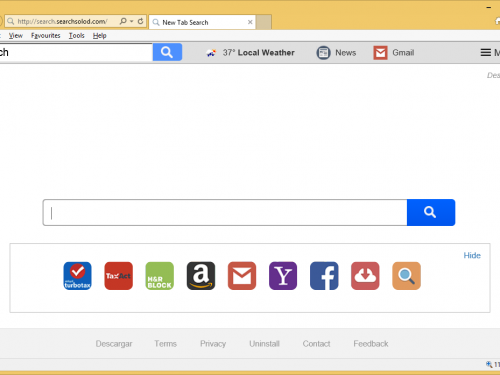Click the Gmail link text
The height and width of the screenshot is (375, 500).
403,53
